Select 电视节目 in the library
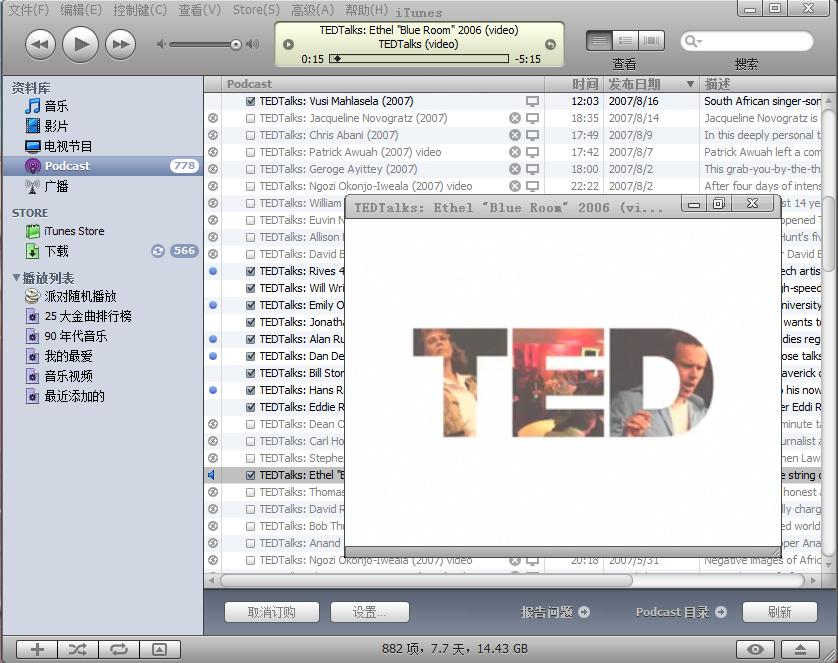The width and height of the screenshot is (838, 663). point(68,146)
